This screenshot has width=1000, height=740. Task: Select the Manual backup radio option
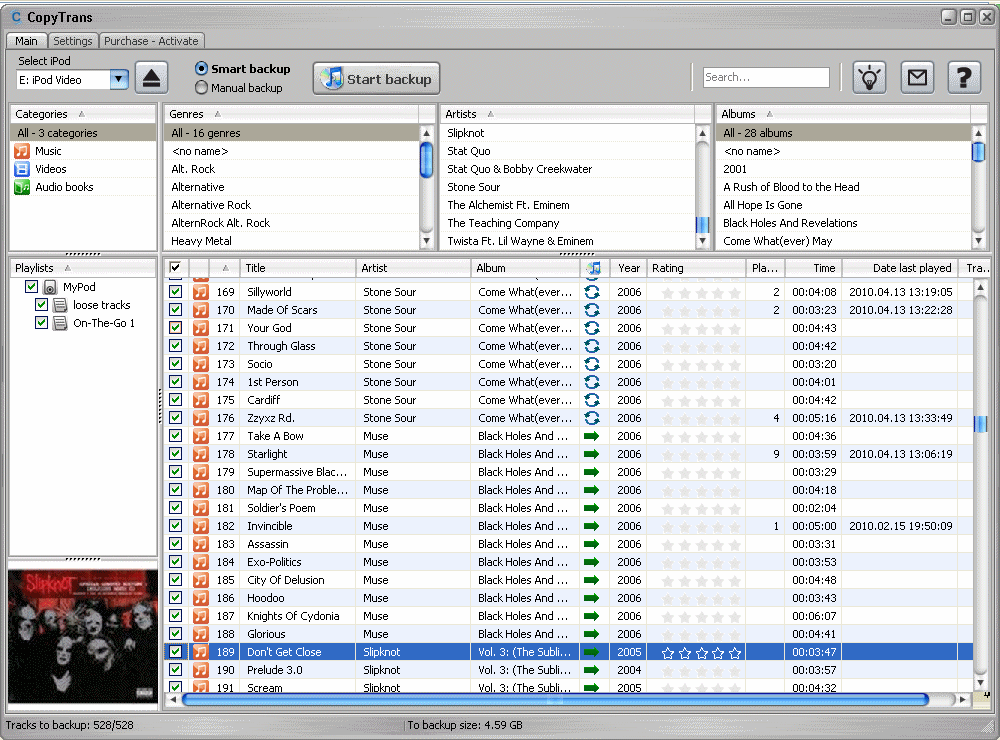pyautogui.click(x=202, y=87)
